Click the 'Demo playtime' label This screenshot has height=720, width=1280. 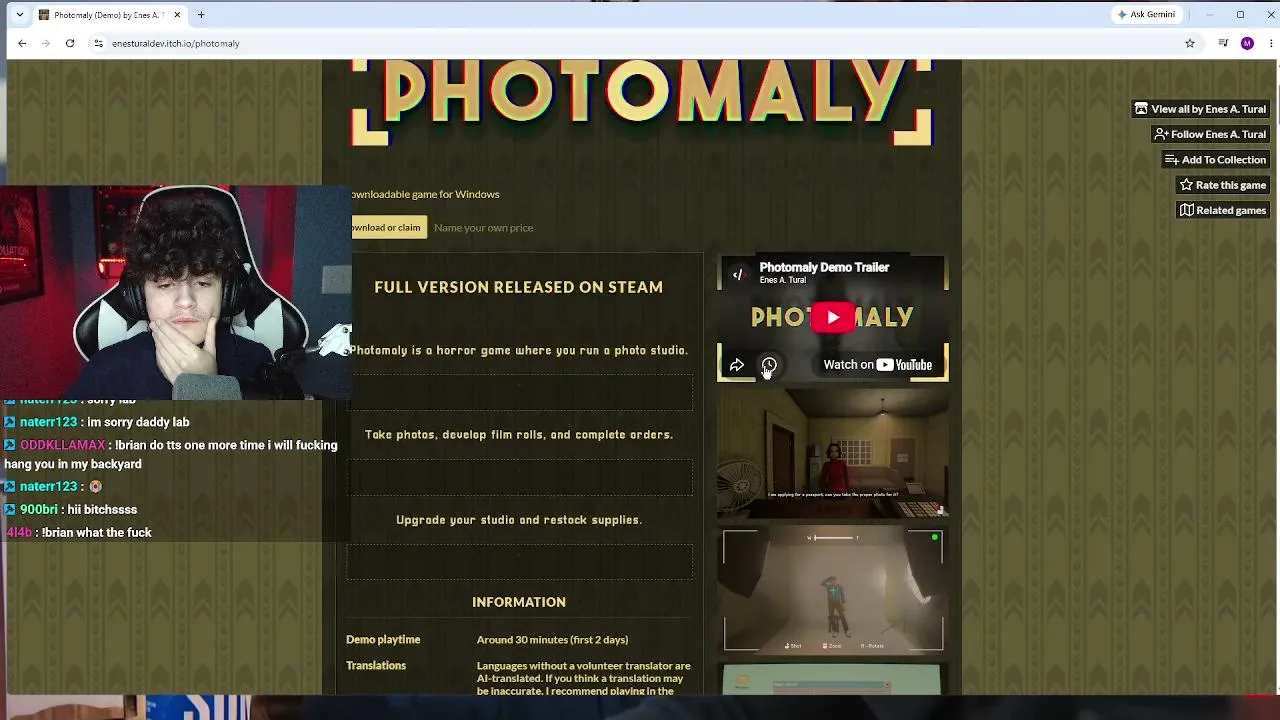pos(383,640)
